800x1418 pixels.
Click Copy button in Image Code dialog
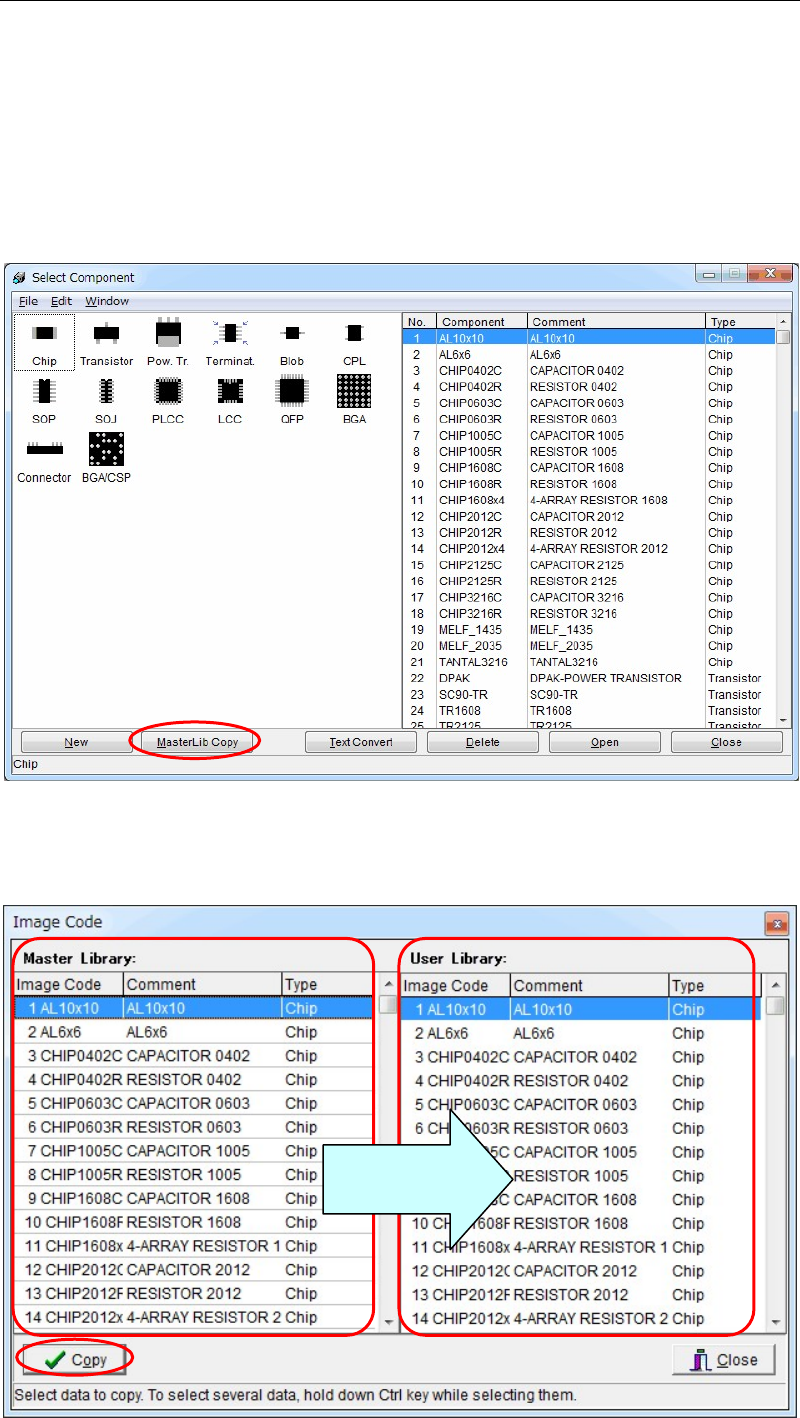pos(76,1360)
